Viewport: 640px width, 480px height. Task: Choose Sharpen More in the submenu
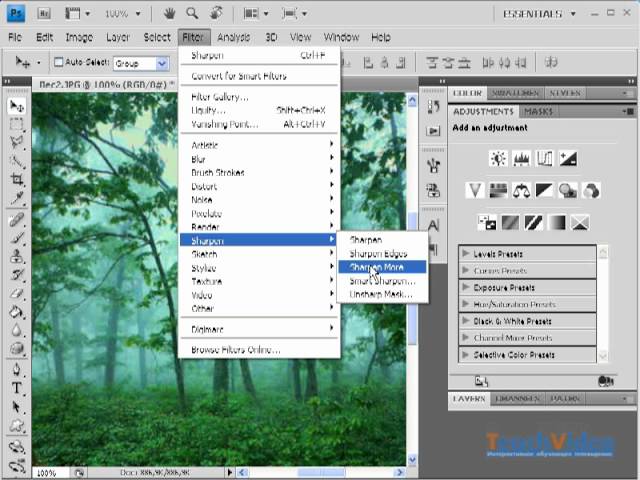coord(382,267)
